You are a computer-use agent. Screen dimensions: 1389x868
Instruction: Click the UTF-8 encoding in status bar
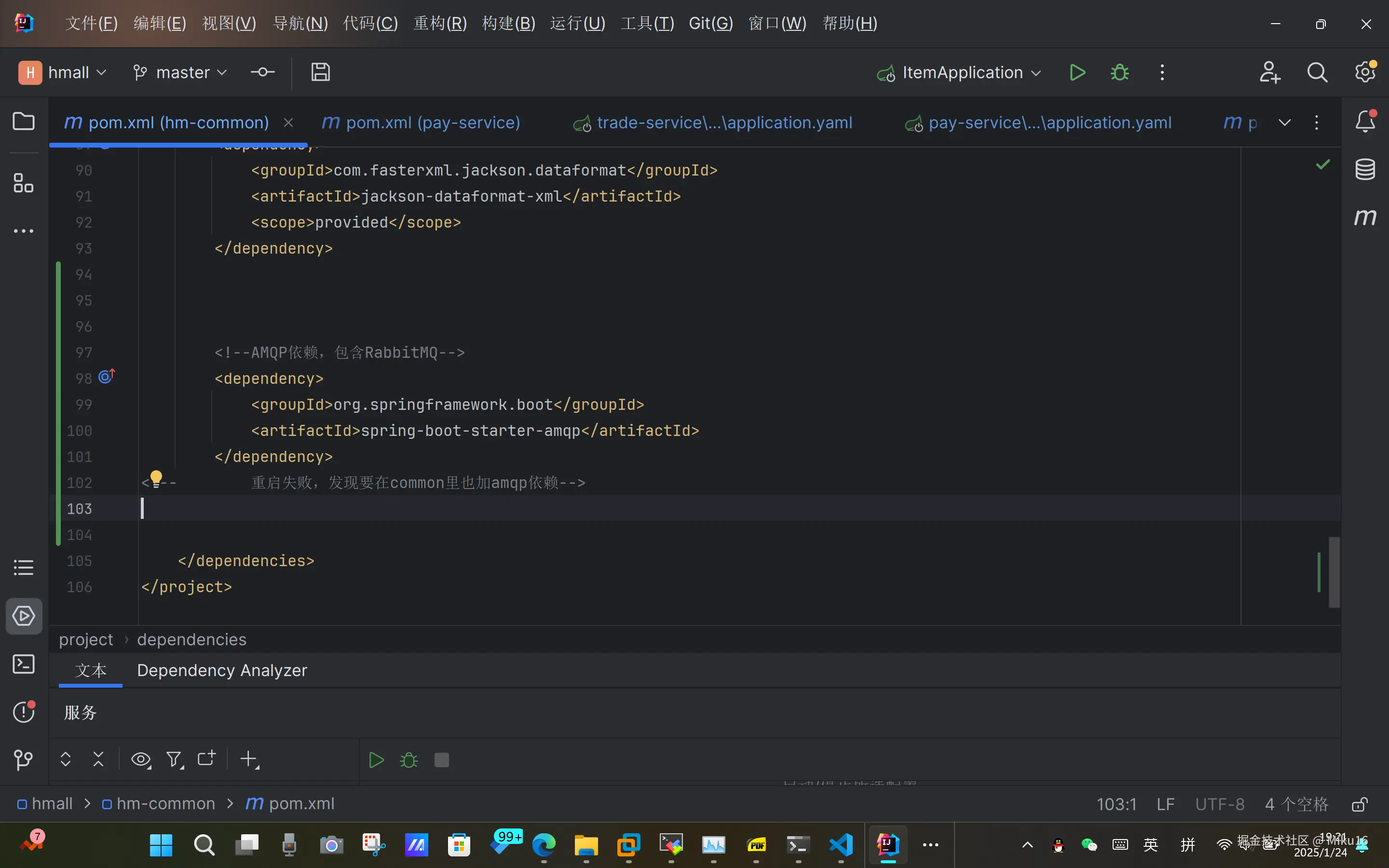point(1220,804)
